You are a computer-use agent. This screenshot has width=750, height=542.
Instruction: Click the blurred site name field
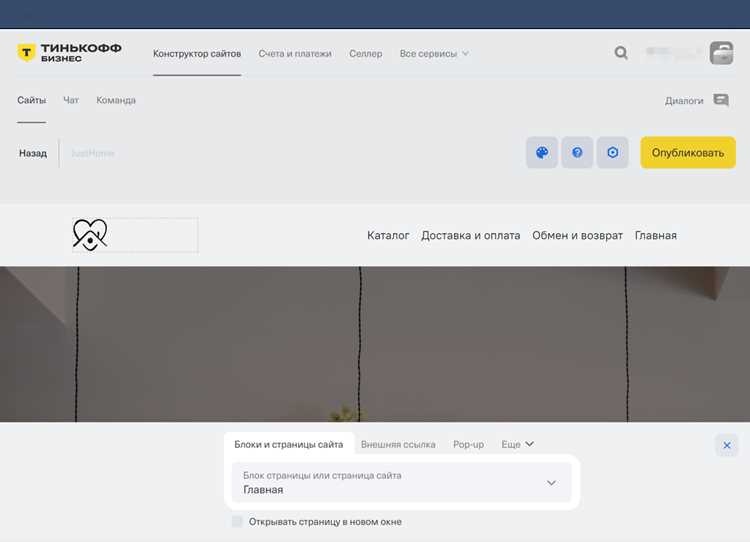(93, 153)
